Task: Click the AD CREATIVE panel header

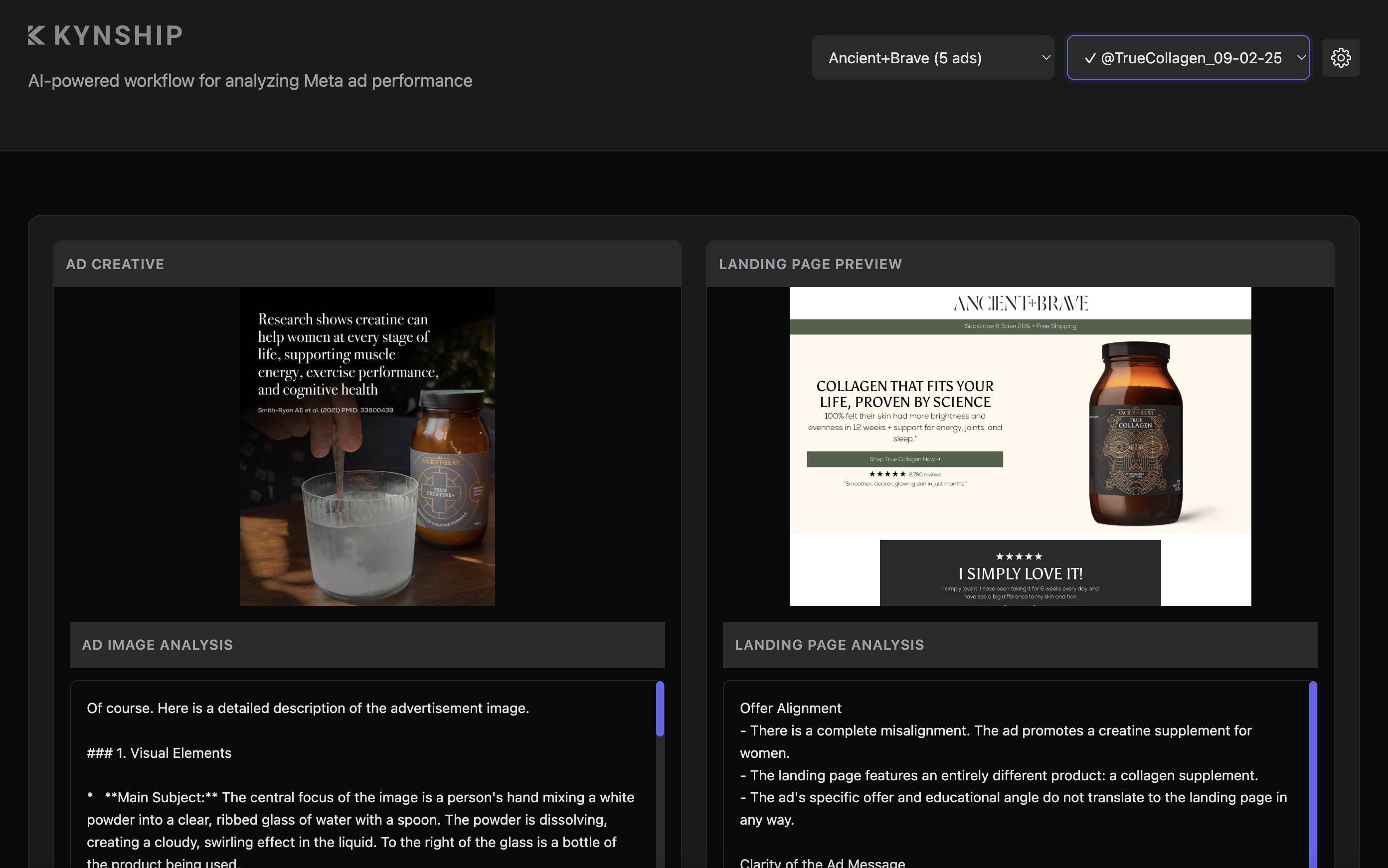Action: click(115, 264)
